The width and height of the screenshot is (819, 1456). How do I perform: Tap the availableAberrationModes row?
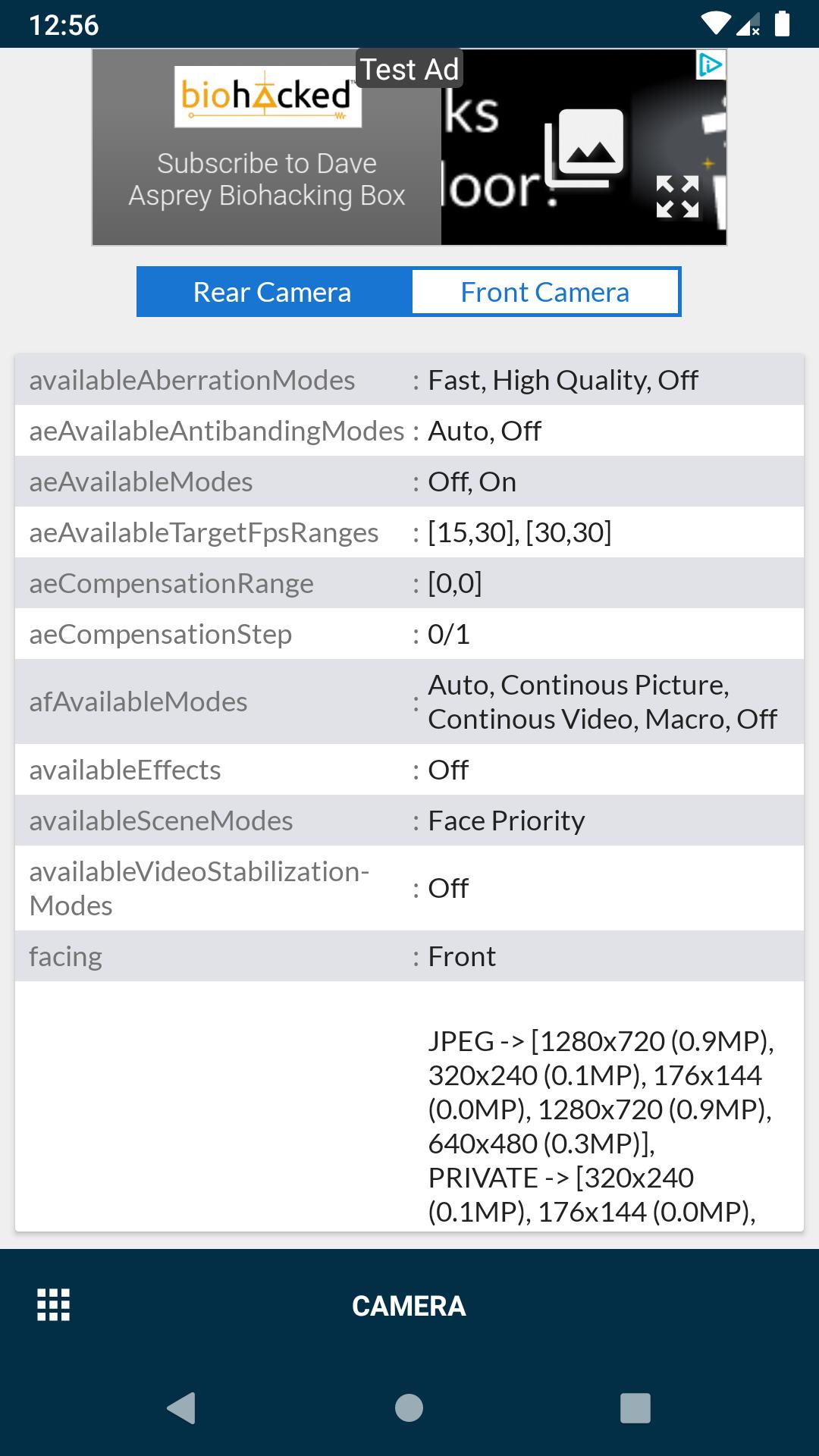pos(409,380)
